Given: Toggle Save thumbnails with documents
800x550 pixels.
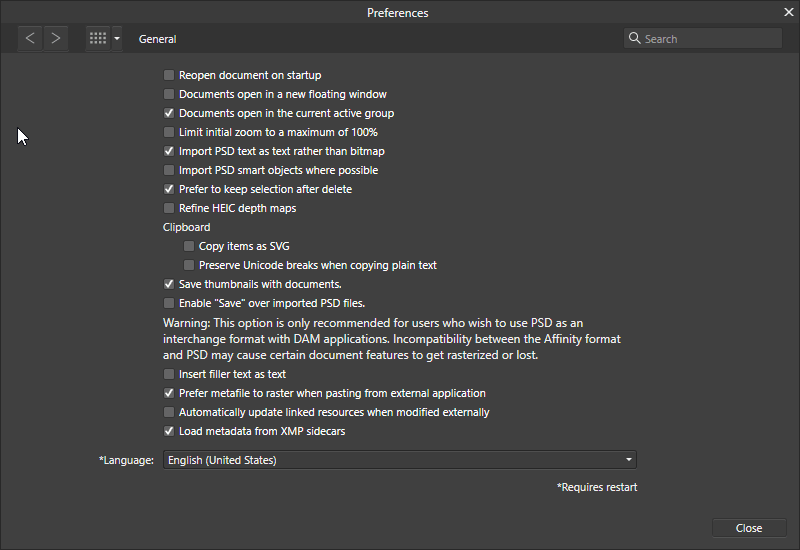Looking at the screenshot, I should (169, 284).
